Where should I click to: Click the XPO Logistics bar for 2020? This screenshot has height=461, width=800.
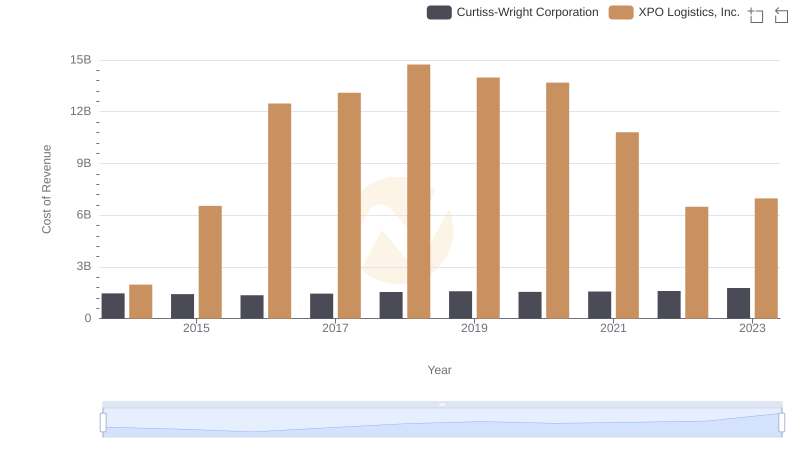pyautogui.click(x=558, y=200)
